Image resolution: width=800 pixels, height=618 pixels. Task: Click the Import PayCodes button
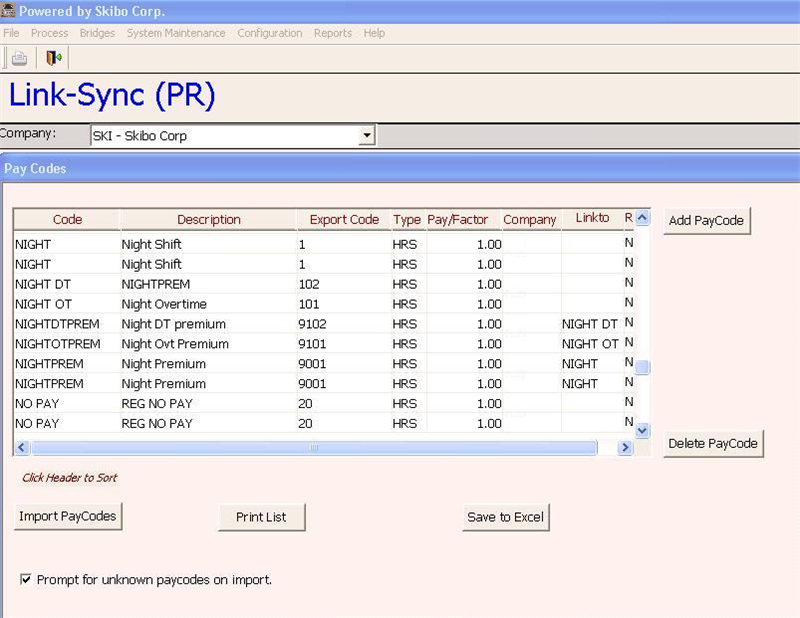[x=68, y=516]
